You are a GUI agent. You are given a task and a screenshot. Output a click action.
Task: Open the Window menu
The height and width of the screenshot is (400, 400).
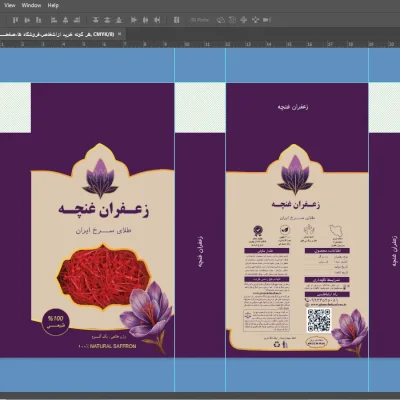[31, 5]
